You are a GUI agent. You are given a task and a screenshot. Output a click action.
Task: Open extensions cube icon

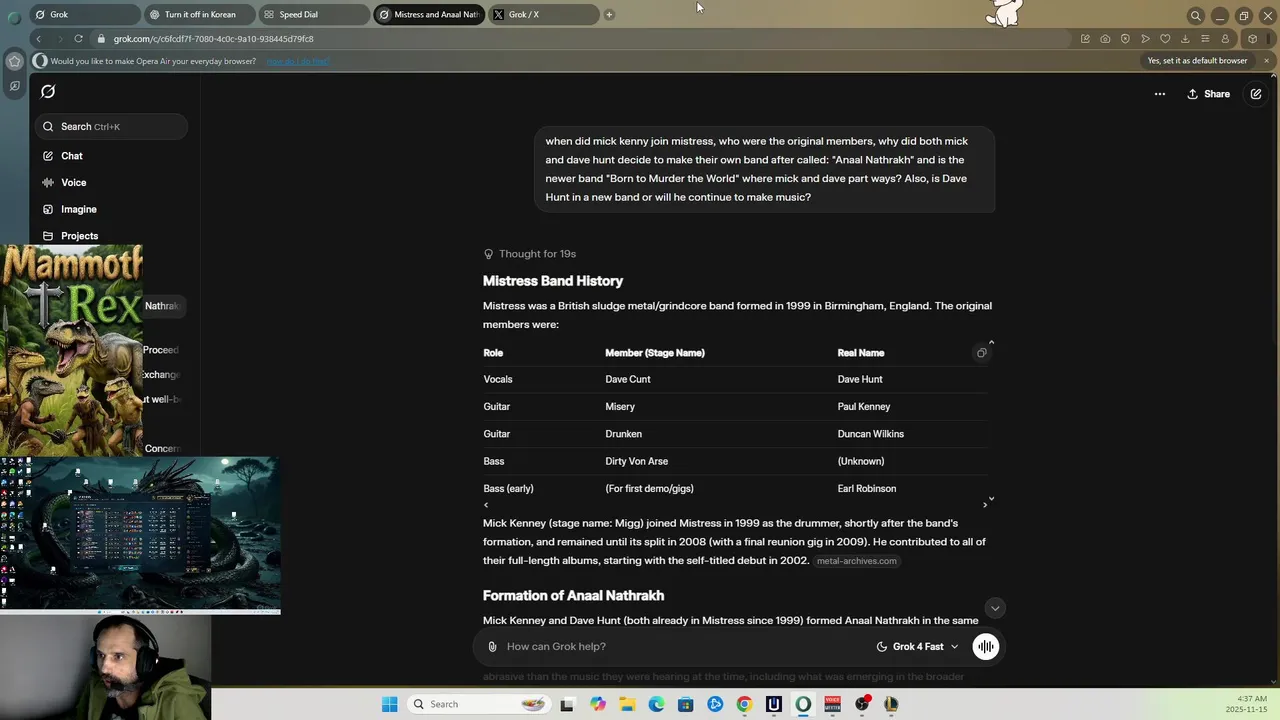1252,39
